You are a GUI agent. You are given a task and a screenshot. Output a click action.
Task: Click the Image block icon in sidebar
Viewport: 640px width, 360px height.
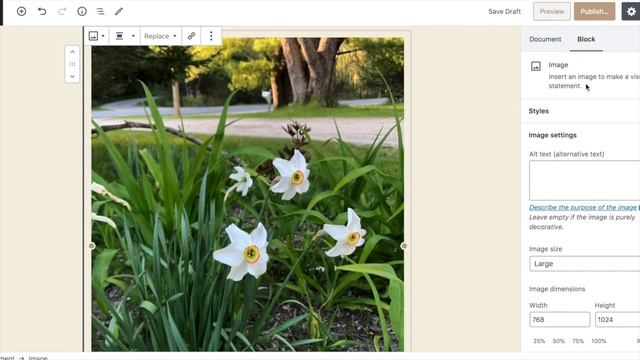(x=536, y=66)
